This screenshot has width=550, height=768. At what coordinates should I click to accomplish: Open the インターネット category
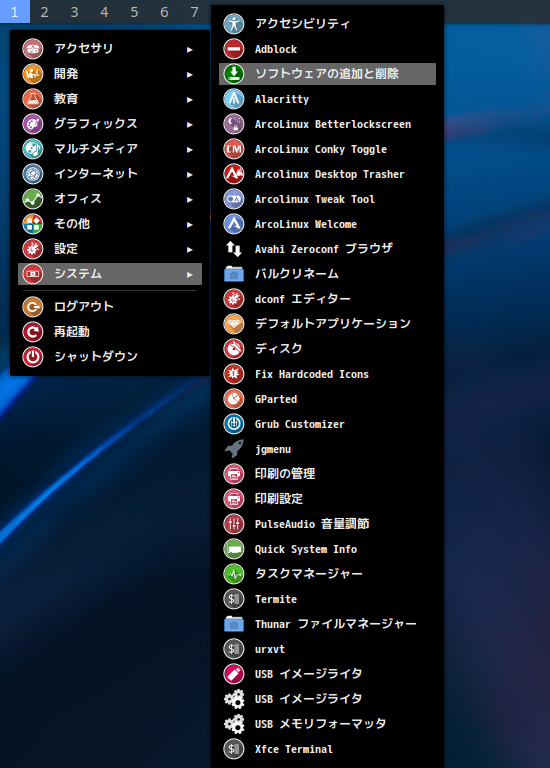pyautogui.click(x=110, y=174)
